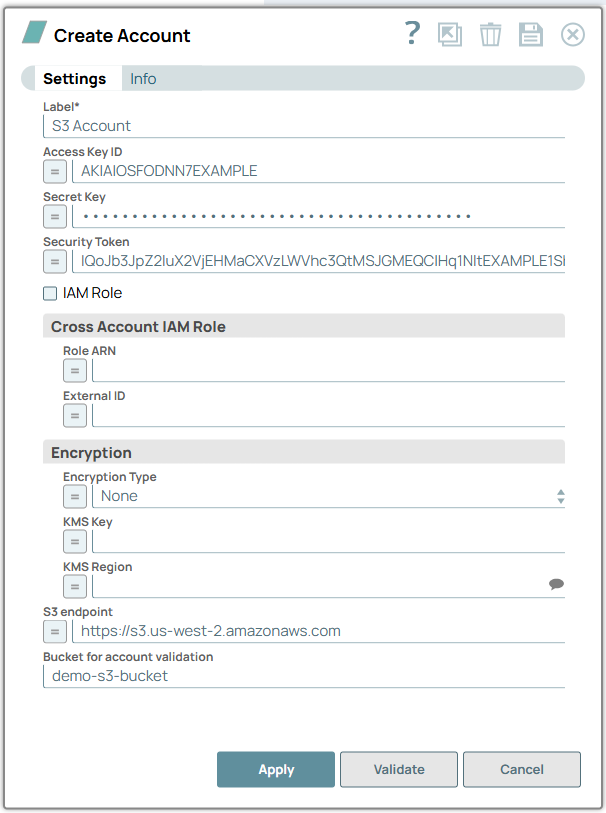Click the S3 endpoint input field
This screenshot has height=813, width=606.
(x=320, y=631)
